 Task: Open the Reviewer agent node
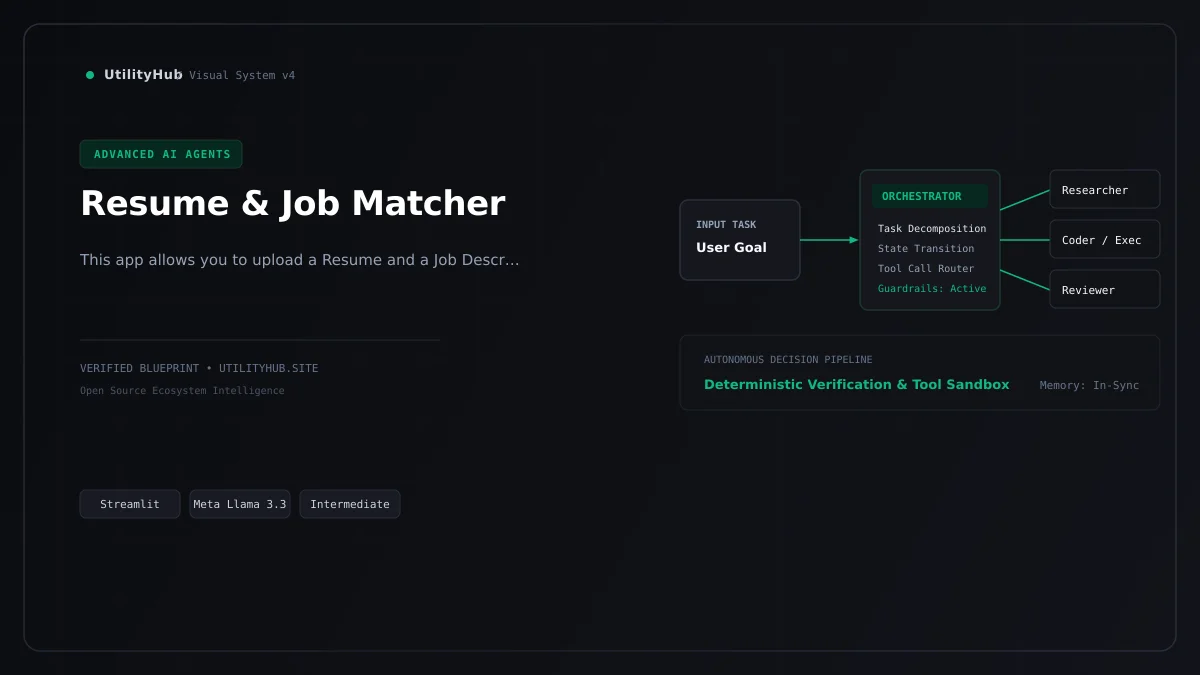tap(1105, 289)
